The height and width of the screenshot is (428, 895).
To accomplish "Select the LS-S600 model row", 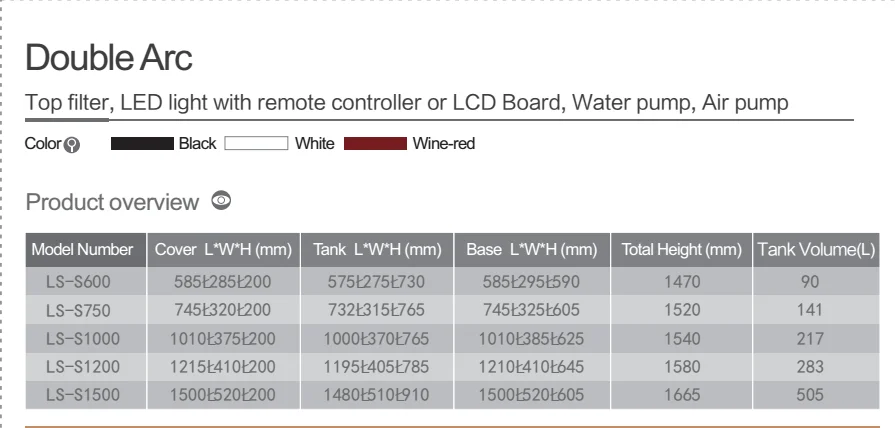I will pos(83,283).
